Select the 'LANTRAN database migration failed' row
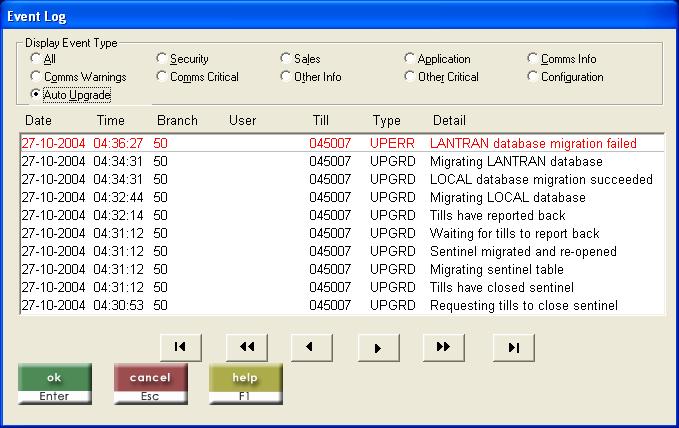The height and width of the screenshot is (428, 679). (342, 143)
